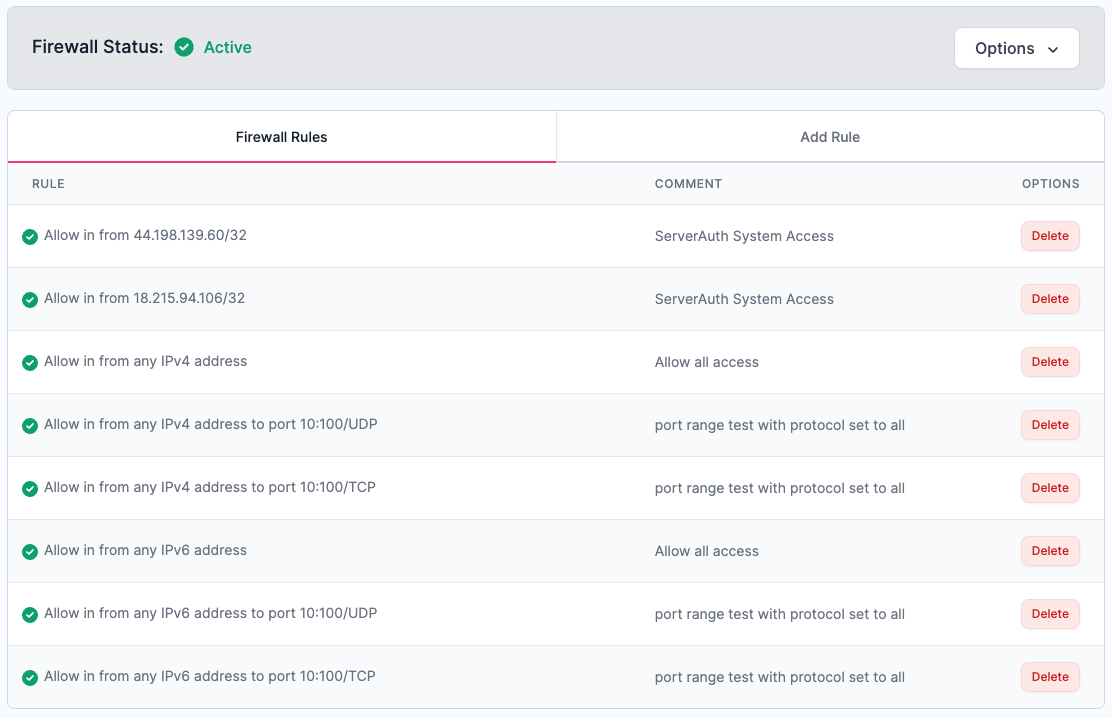The height and width of the screenshot is (718, 1112).
Task: Delete the IPv4 port 10:100/TCP rule
Action: click(1050, 488)
